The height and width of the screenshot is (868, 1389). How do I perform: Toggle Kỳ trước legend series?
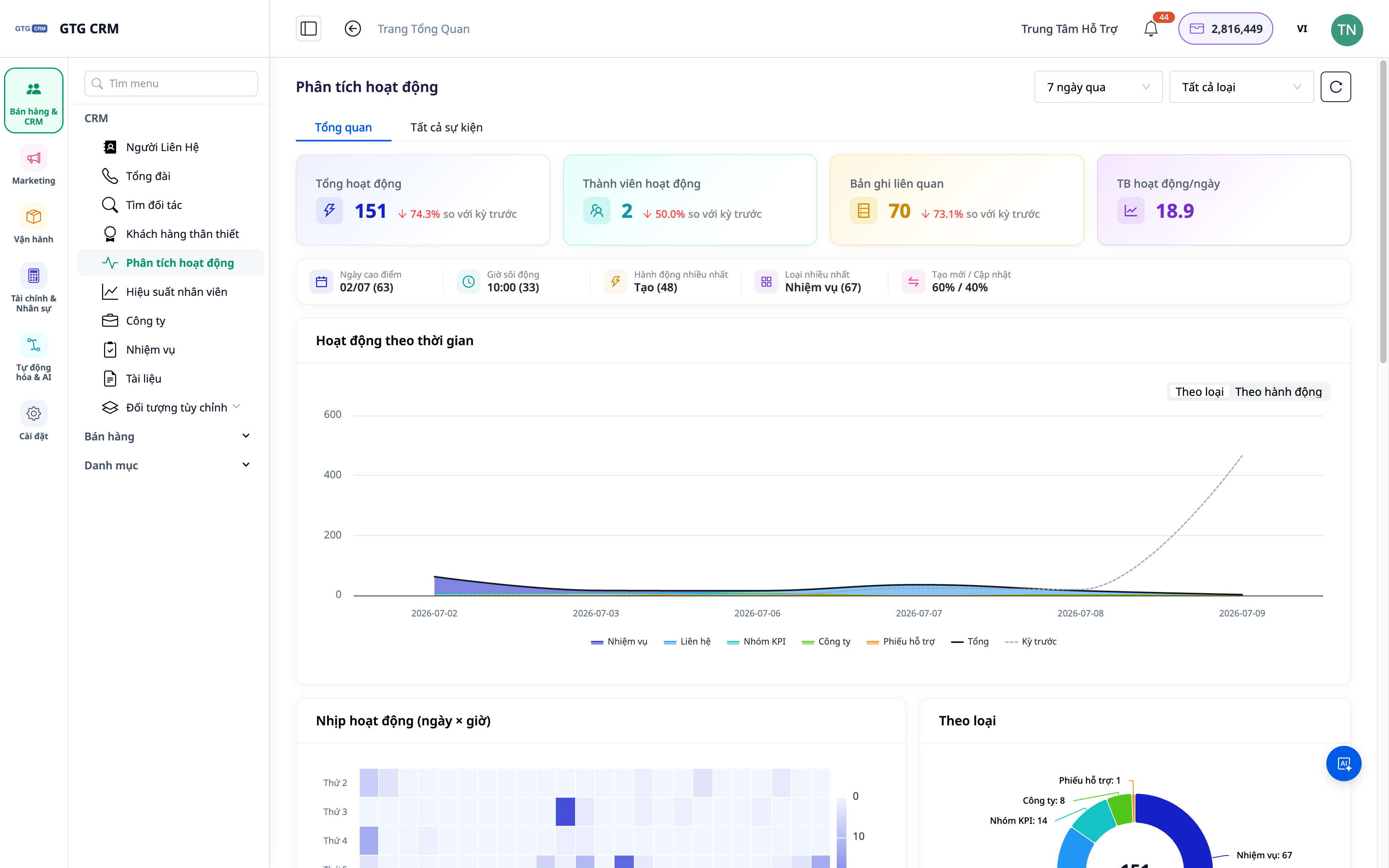point(1031,641)
